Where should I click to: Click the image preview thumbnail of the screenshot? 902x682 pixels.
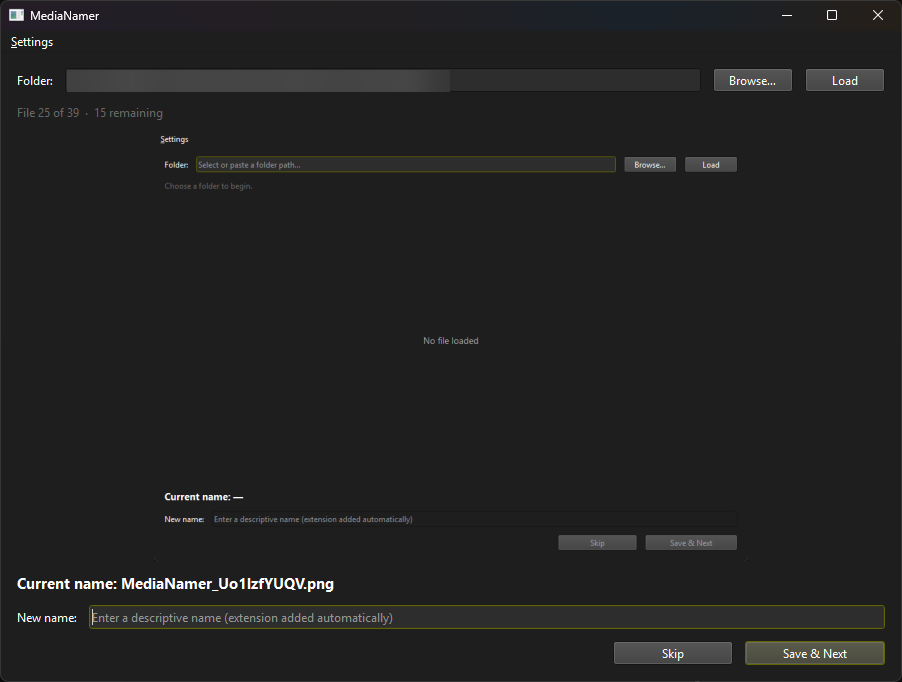click(451, 345)
